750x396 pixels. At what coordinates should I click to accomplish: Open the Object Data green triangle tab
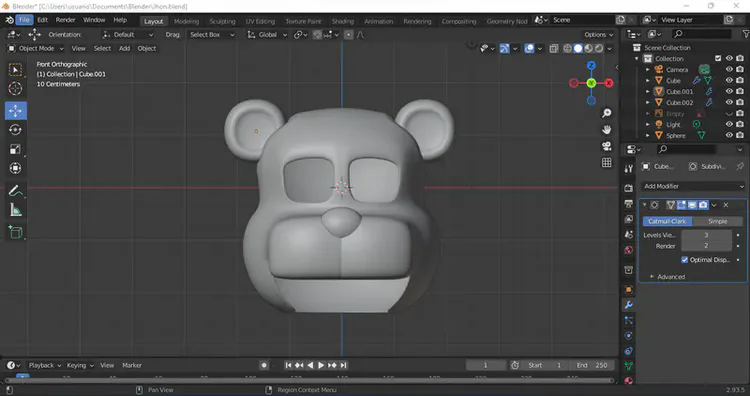click(629, 366)
